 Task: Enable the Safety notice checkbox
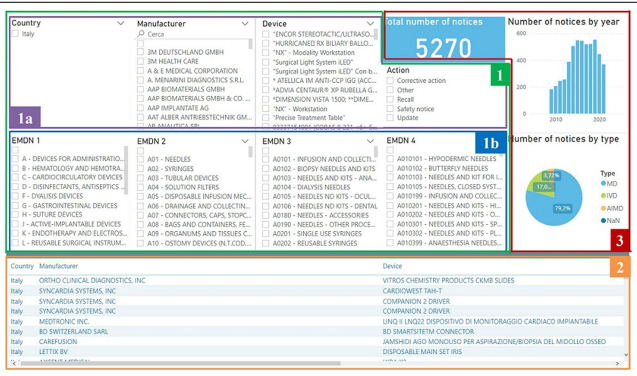pyautogui.click(x=390, y=108)
